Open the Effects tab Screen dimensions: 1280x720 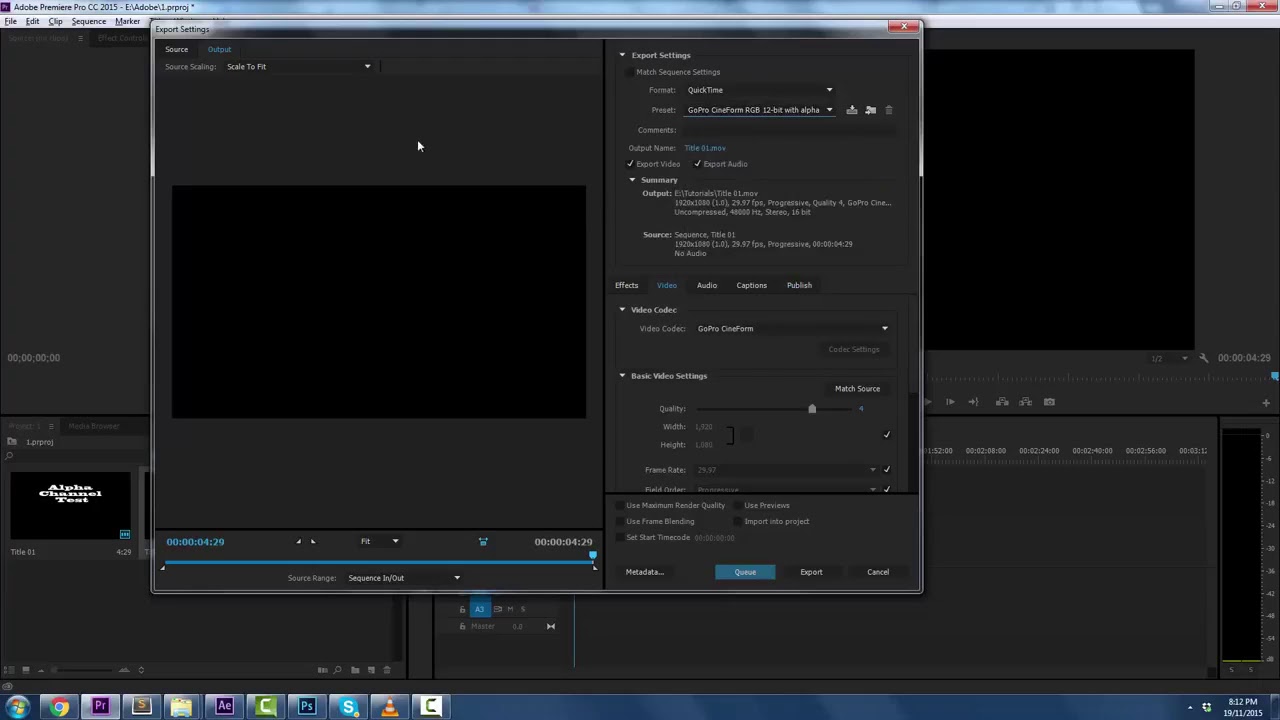[x=626, y=286]
